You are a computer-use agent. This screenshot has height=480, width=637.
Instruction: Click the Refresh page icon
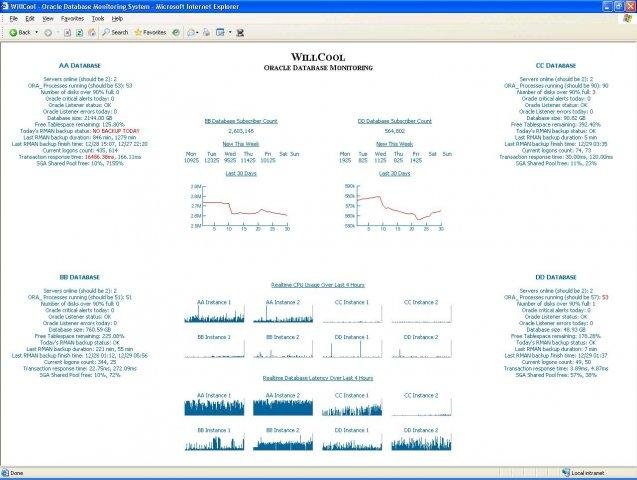click(80, 33)
